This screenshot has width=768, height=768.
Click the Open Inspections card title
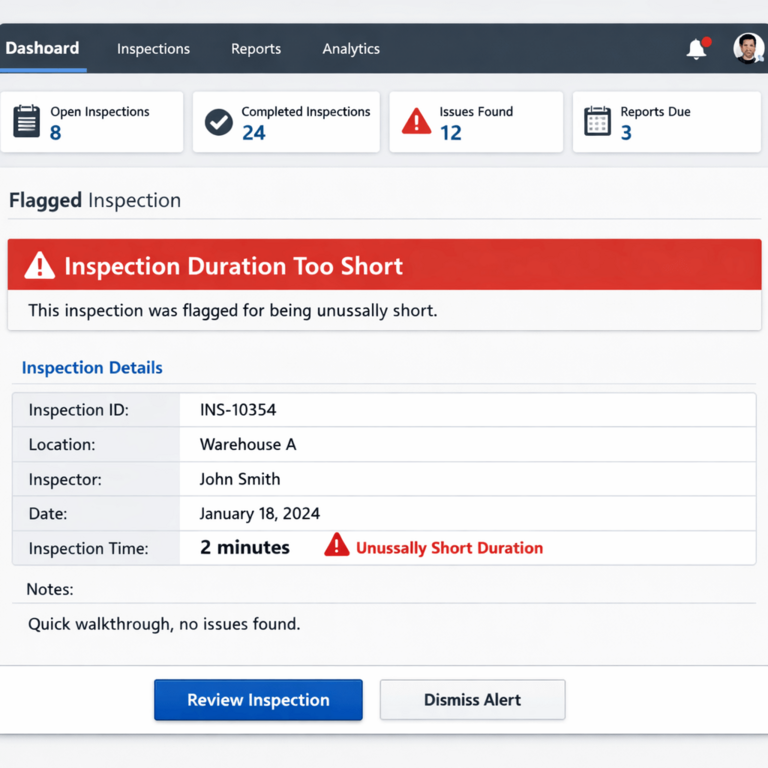100,112
